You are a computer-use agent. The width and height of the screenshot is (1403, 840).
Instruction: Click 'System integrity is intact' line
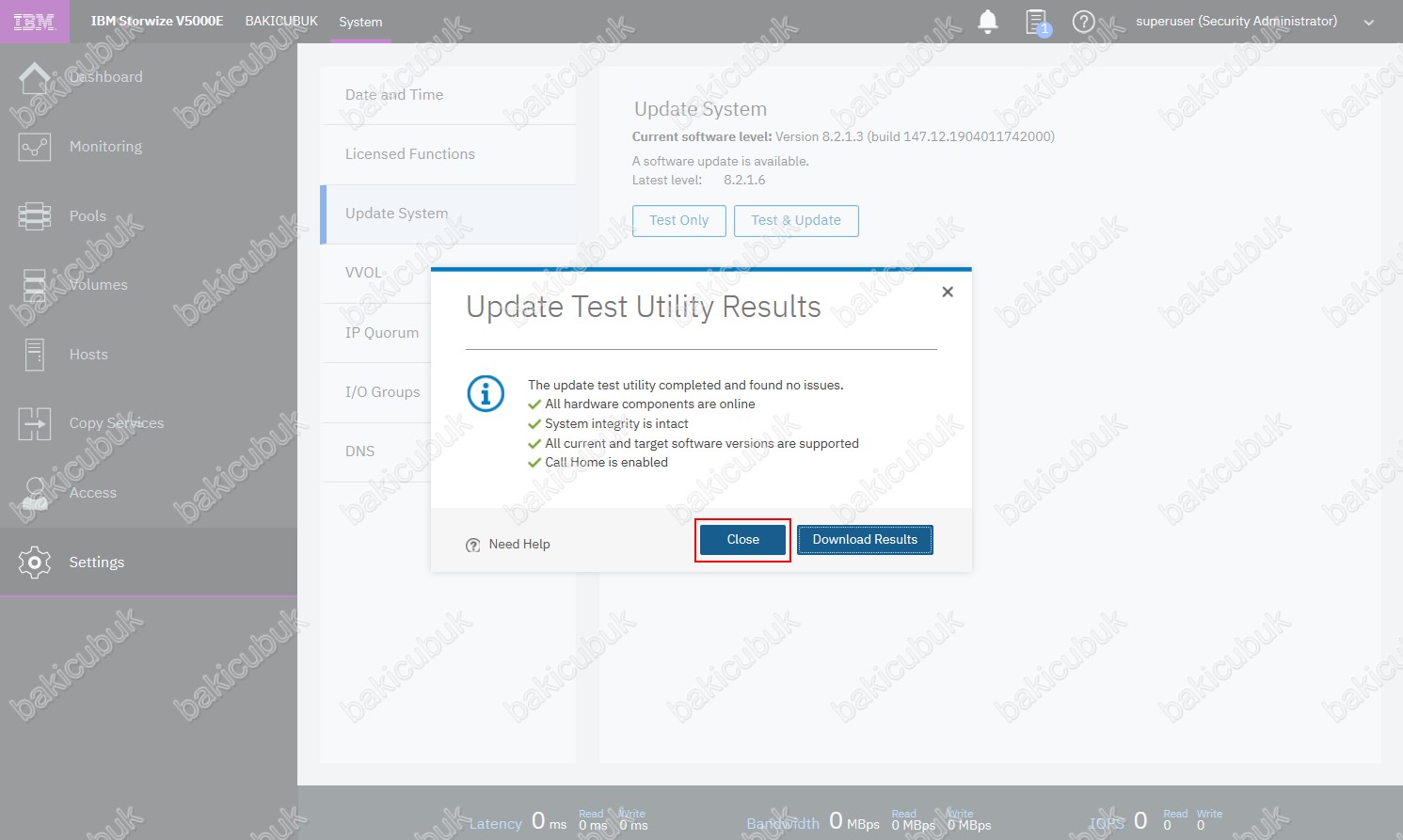point(616,424)
